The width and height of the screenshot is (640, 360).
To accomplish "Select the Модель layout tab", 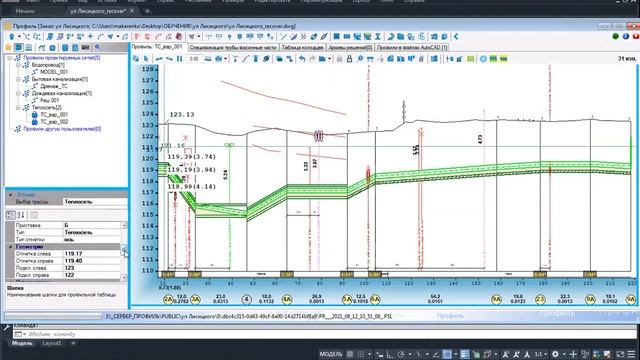I will coord(22,343).
